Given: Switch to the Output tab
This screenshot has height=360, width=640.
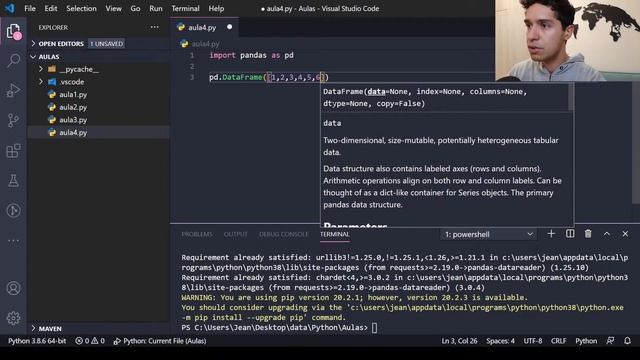Looking at the screenshot, I should click(x=236, y=234).
